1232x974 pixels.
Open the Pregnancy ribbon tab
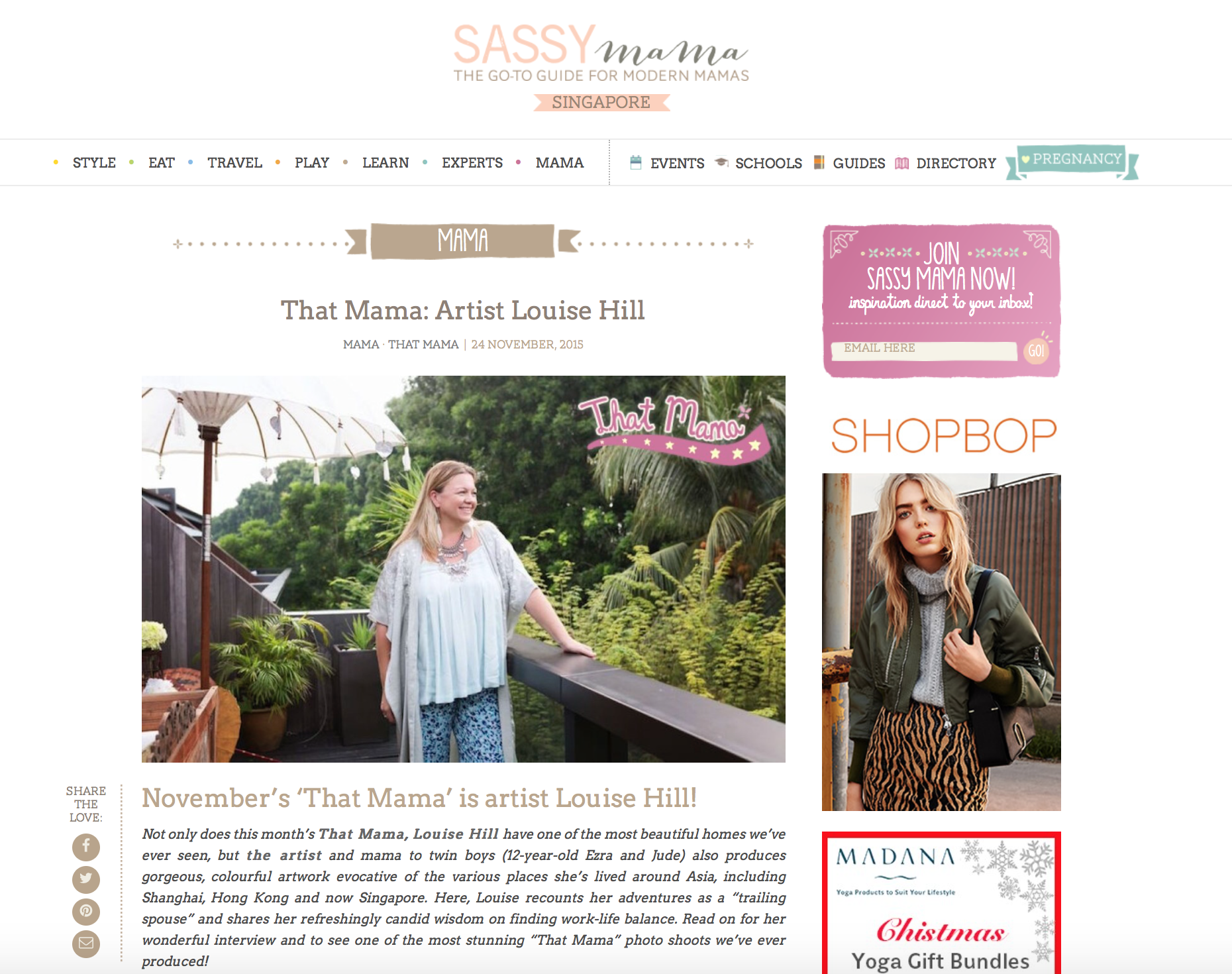tap(1072, 161)
